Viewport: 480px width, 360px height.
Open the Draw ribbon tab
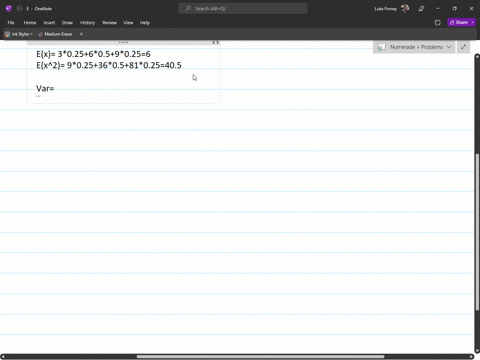tap(67, 23)
